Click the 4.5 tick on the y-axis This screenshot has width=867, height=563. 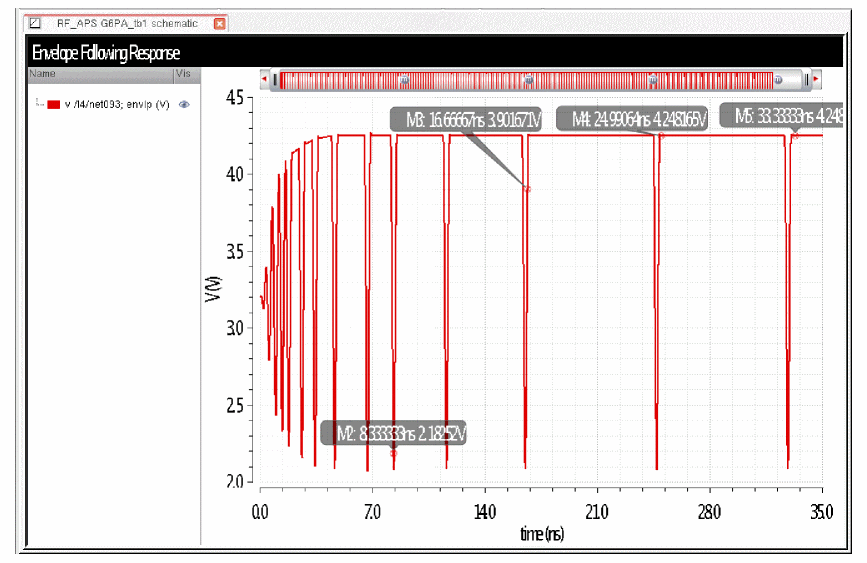coord(234,98)
